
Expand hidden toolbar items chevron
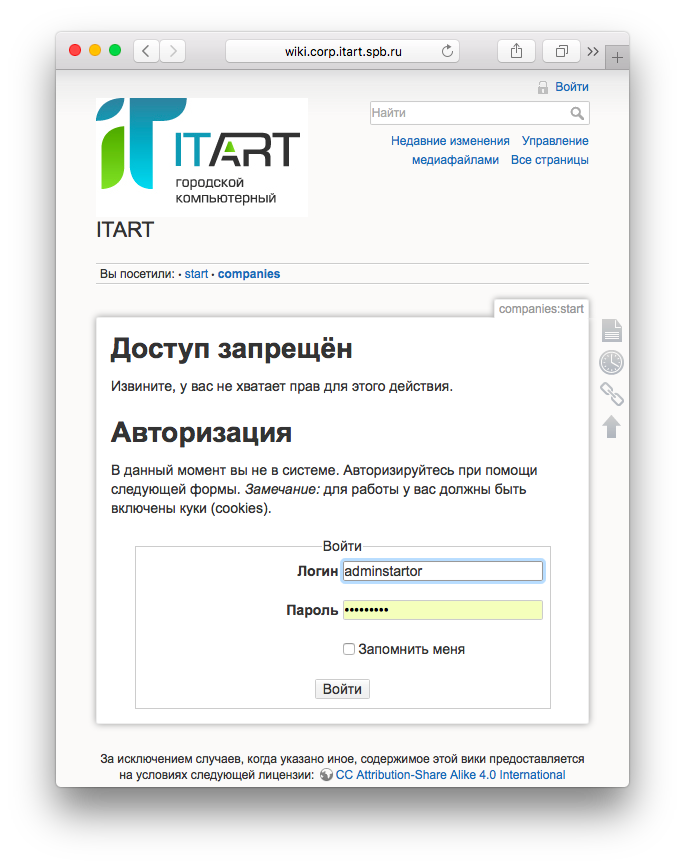[593, 51]
